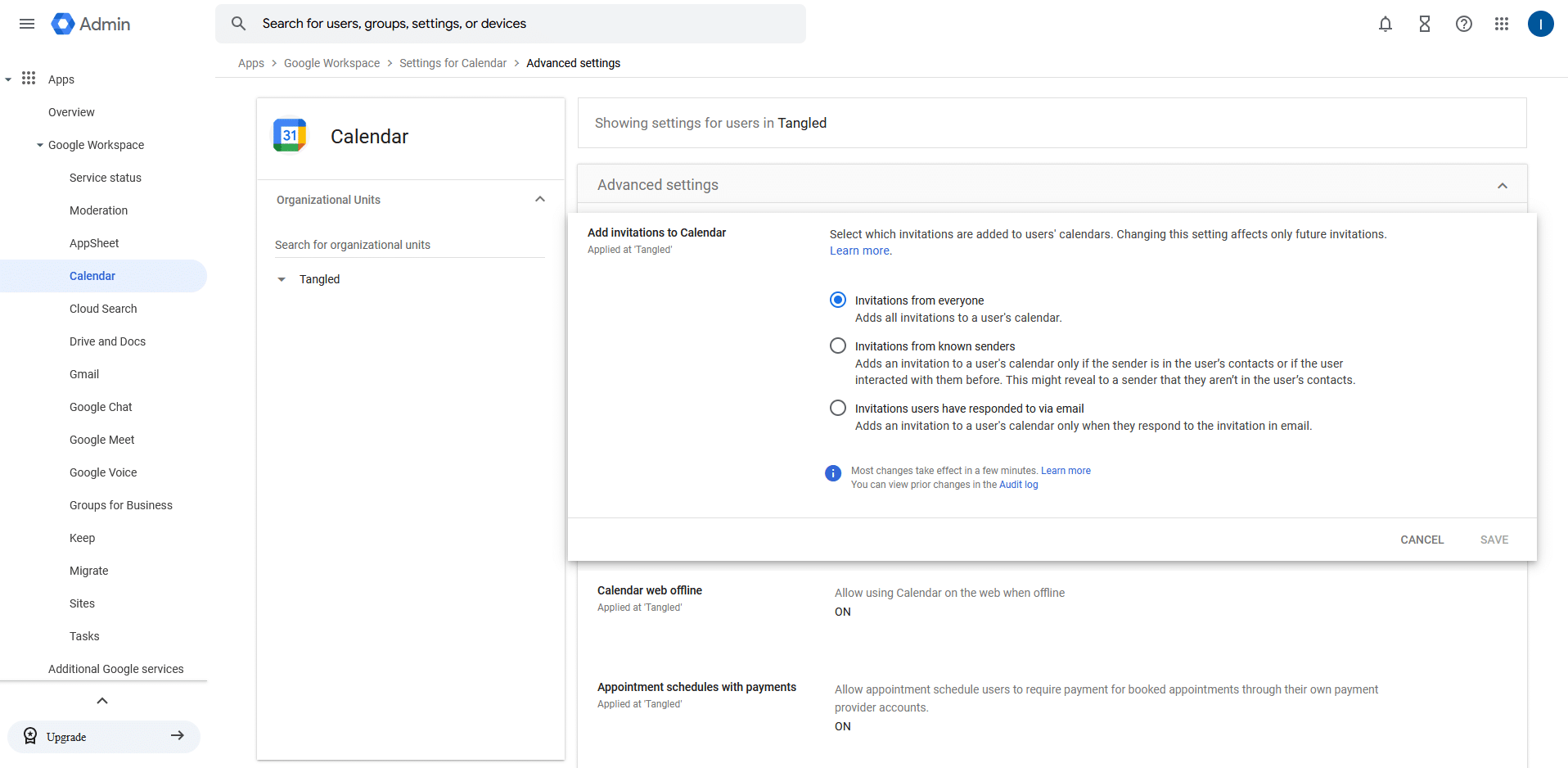Image resolution: width=1568 pixels, height=768 pixels.
Task: Collapse the Organizational Units panel
Action: 539,199
